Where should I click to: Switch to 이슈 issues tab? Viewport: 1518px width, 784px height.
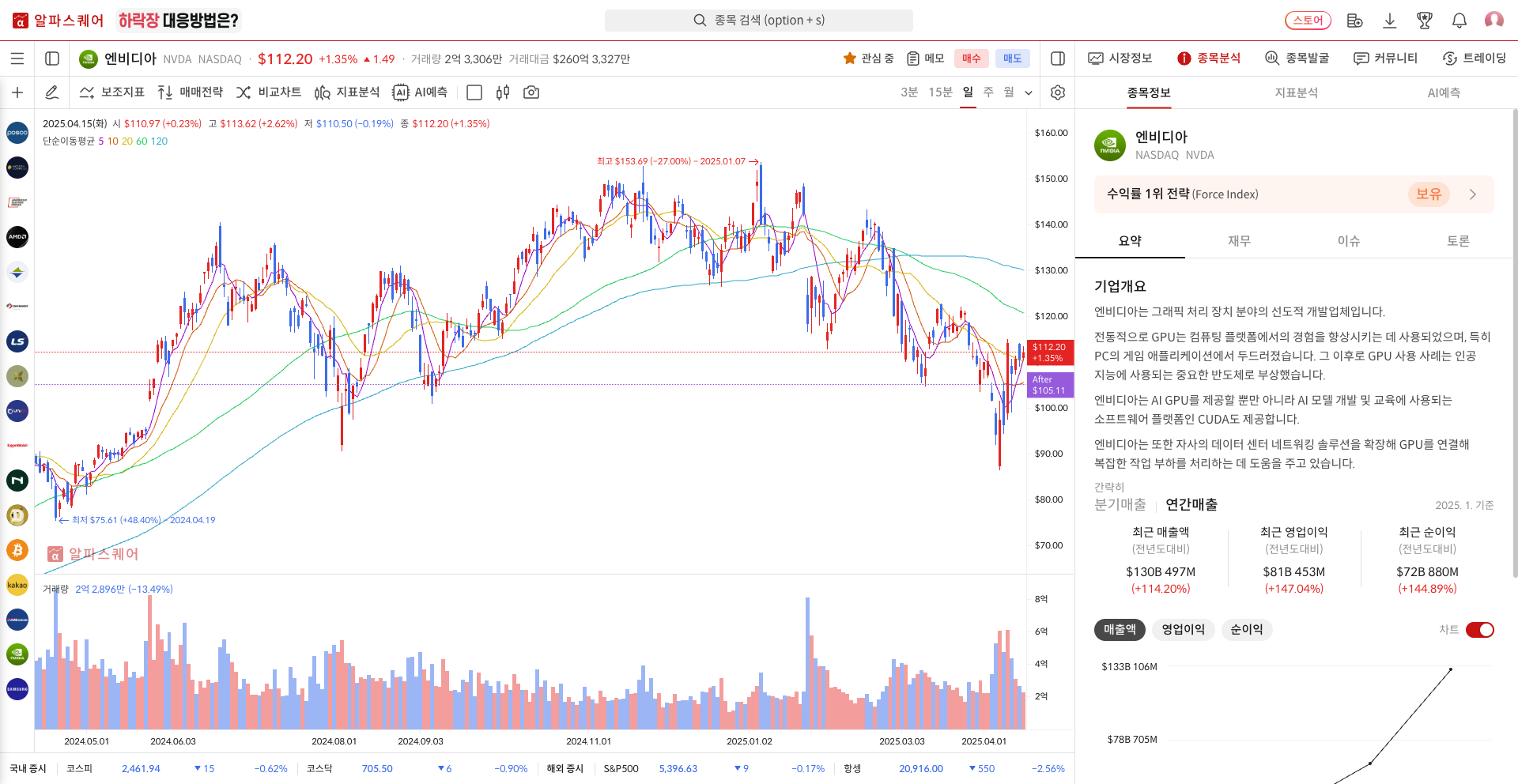tap(1349, 241)
